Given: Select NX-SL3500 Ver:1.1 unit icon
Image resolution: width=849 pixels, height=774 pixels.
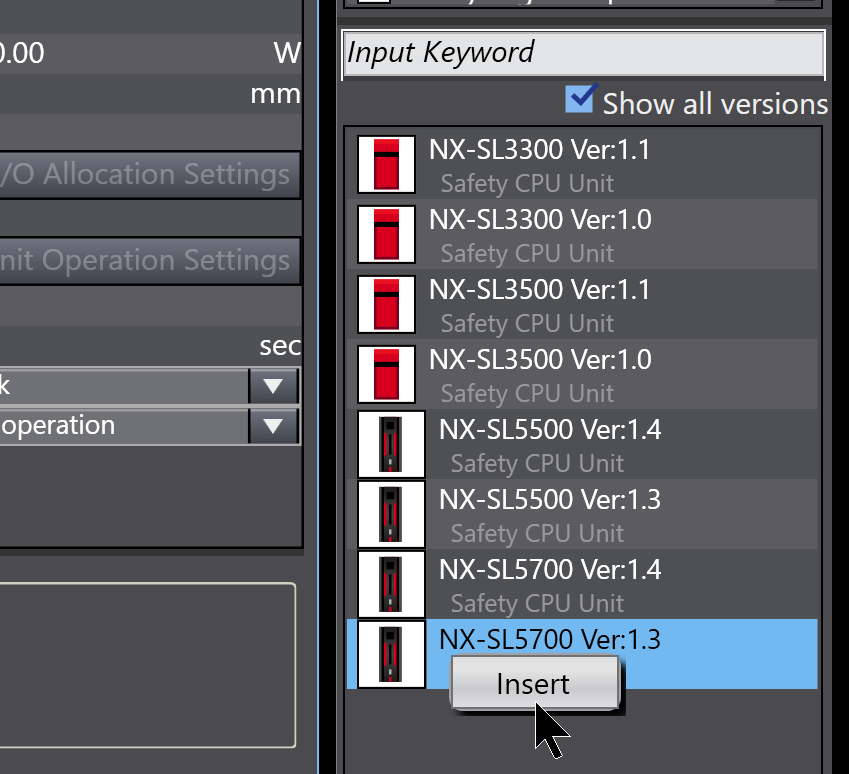Looking at the screenshot, I should click(386, 304).
